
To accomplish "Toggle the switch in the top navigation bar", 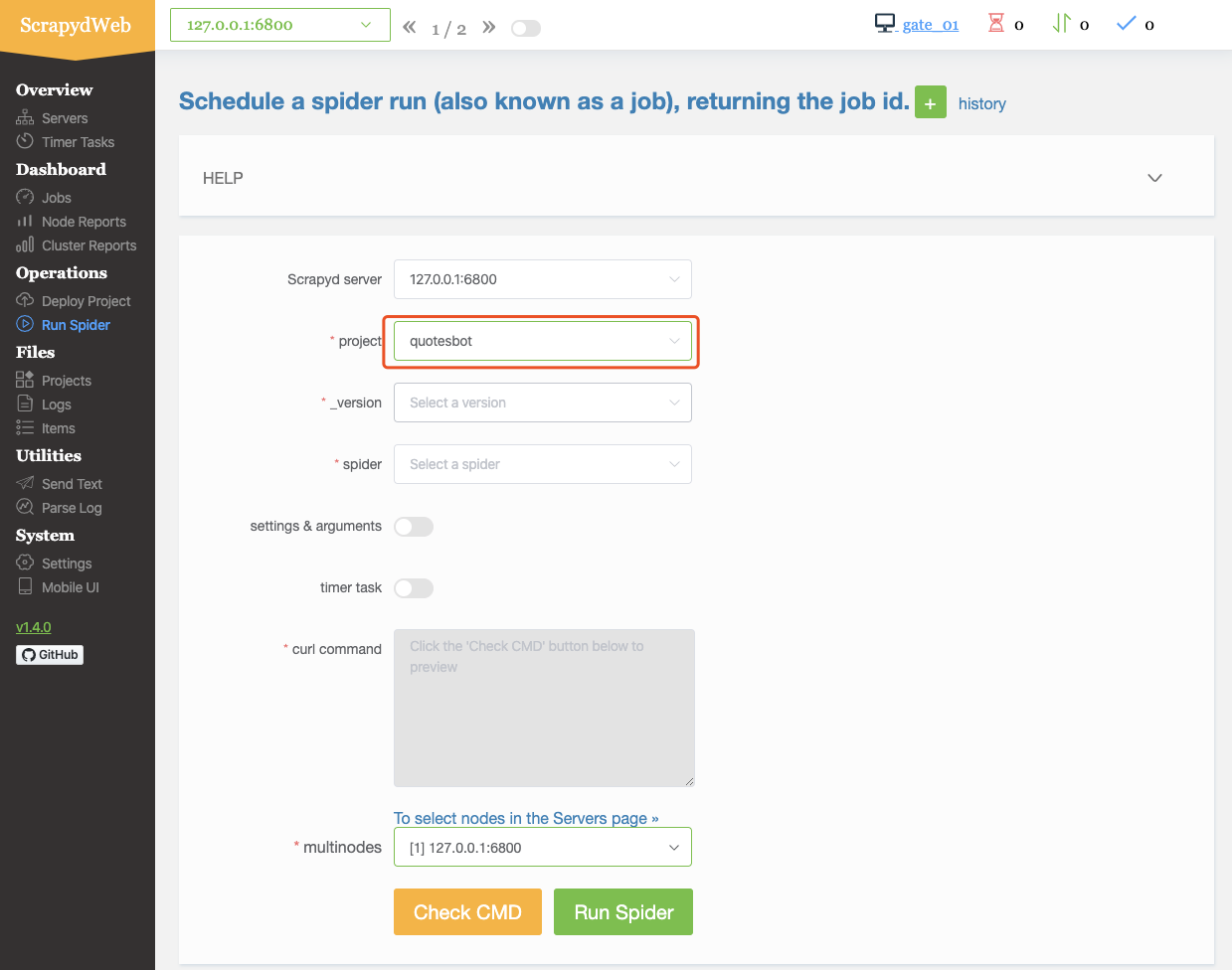I will point(526,28).
